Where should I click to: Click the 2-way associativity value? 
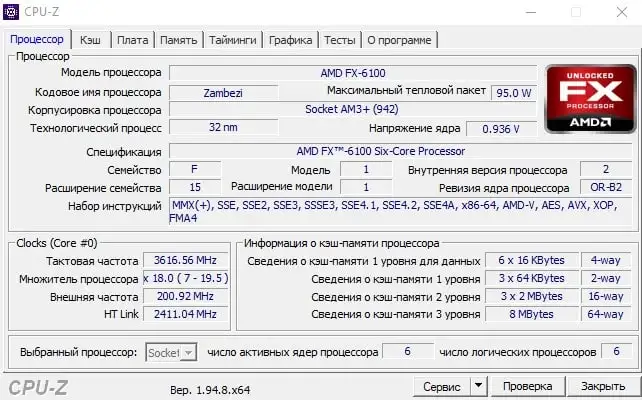[606, 278]
